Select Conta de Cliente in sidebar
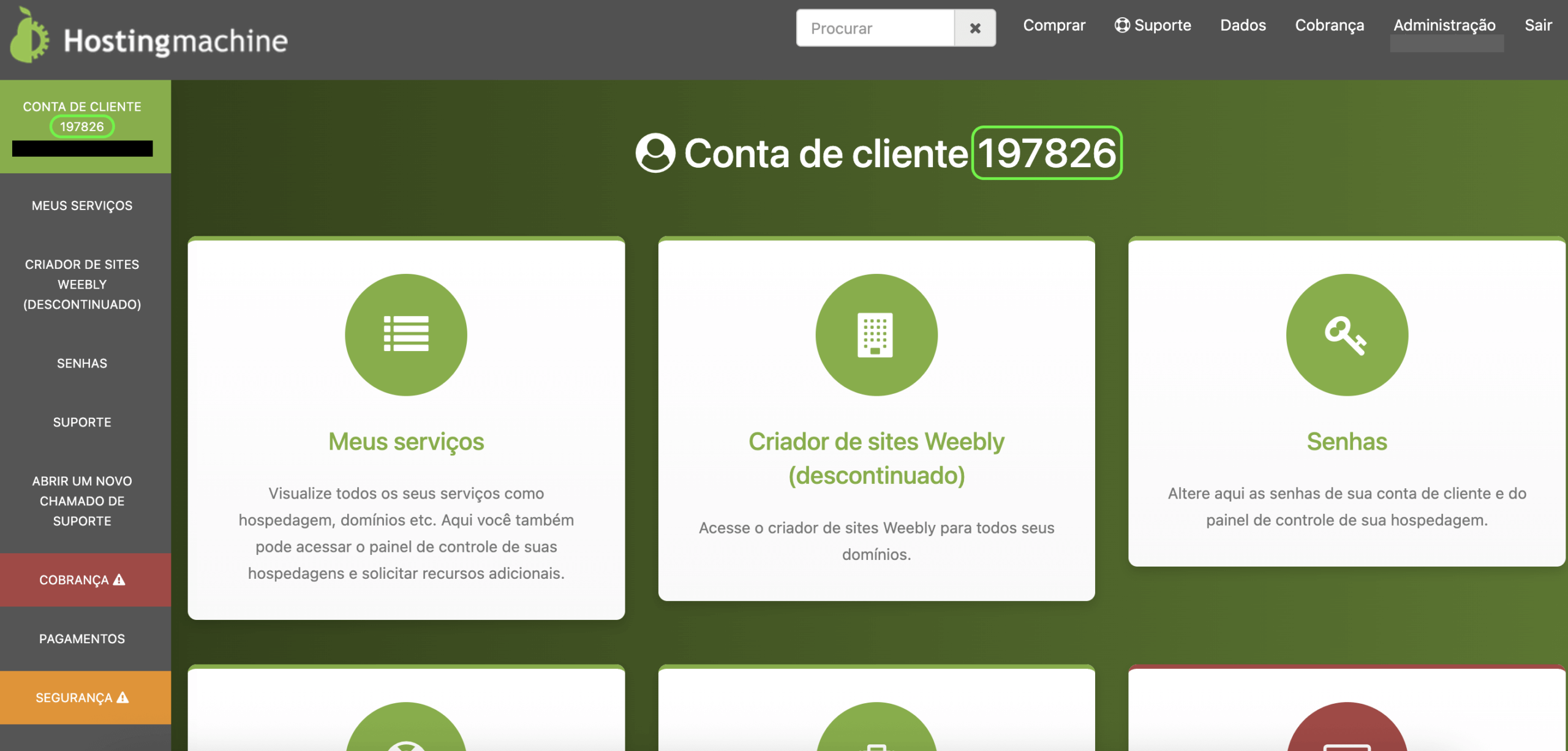1568x751 pixels. click(85, 127)
